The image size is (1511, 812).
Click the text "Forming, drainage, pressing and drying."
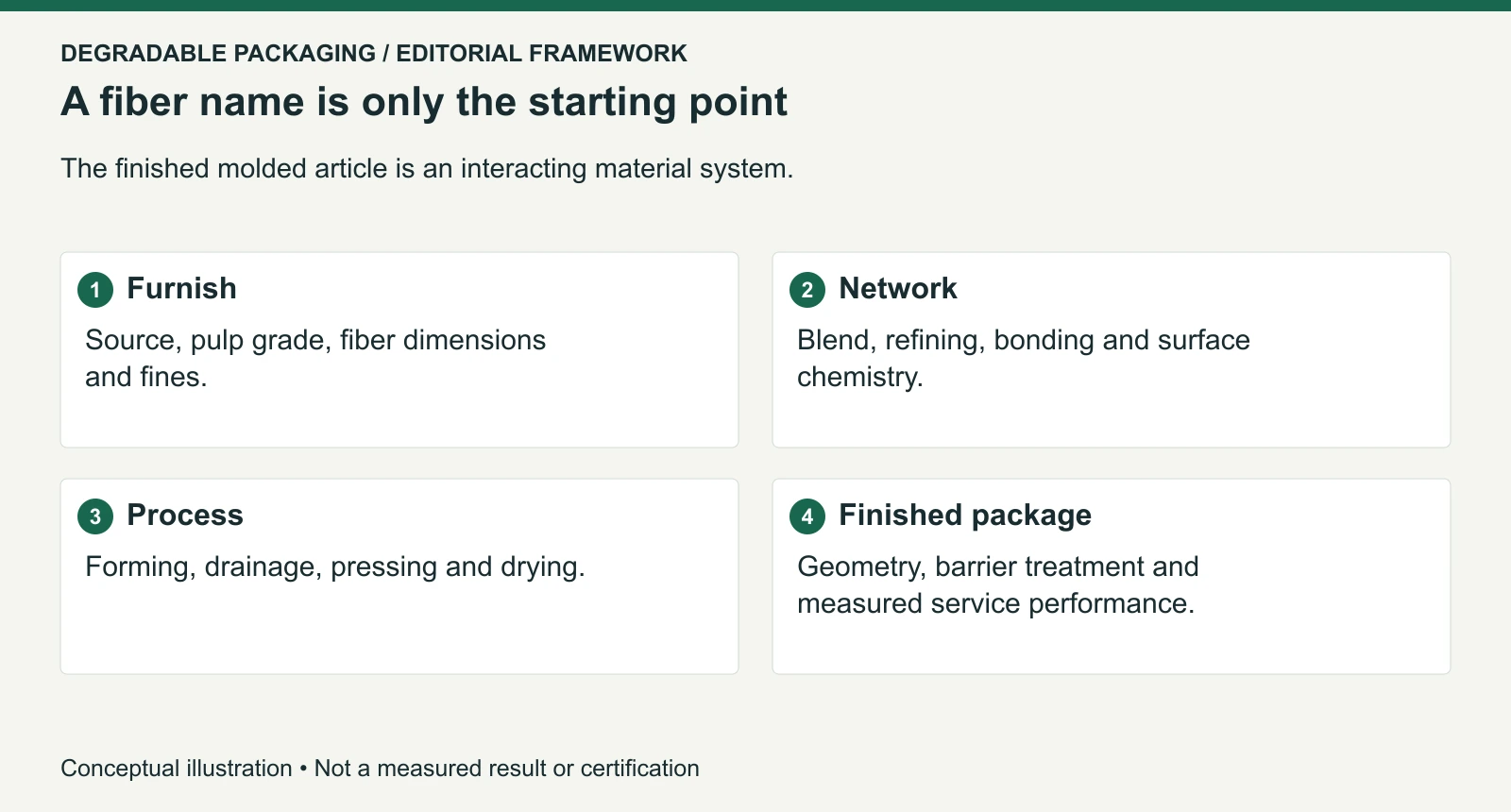pyautogui.click(x=335, y=567)
